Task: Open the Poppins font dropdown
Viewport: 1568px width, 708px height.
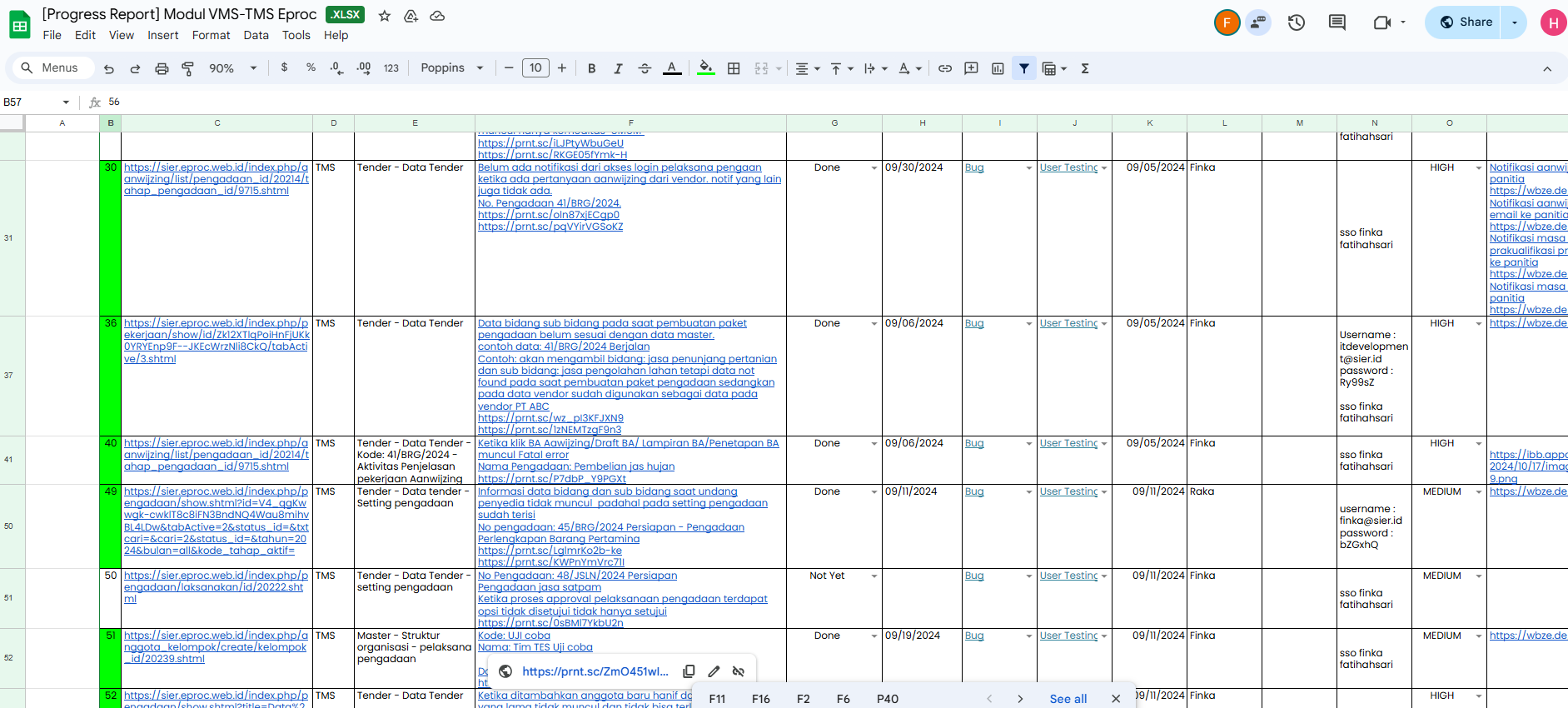Action: 452,68
